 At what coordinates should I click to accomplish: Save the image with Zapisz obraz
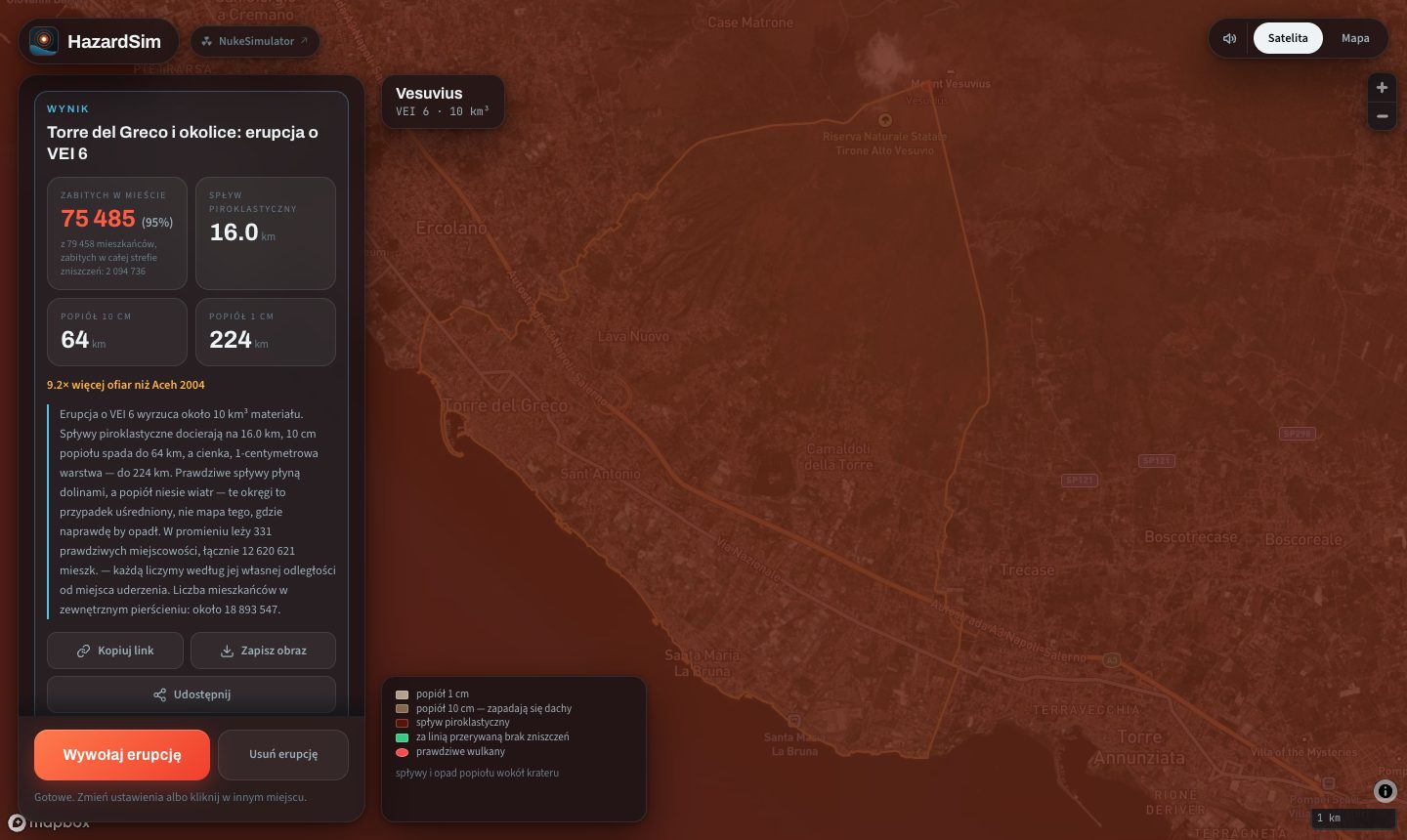click(264, 651)
